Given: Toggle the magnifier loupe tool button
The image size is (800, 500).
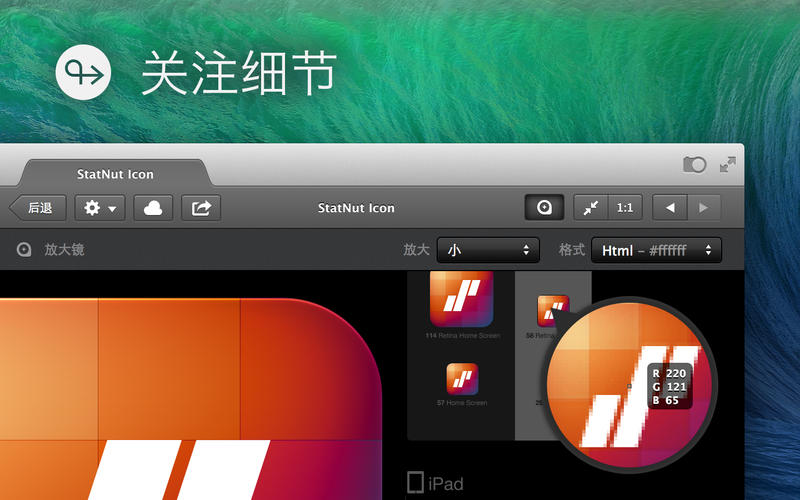Looking at the screenshot, I should click(544, 208).
